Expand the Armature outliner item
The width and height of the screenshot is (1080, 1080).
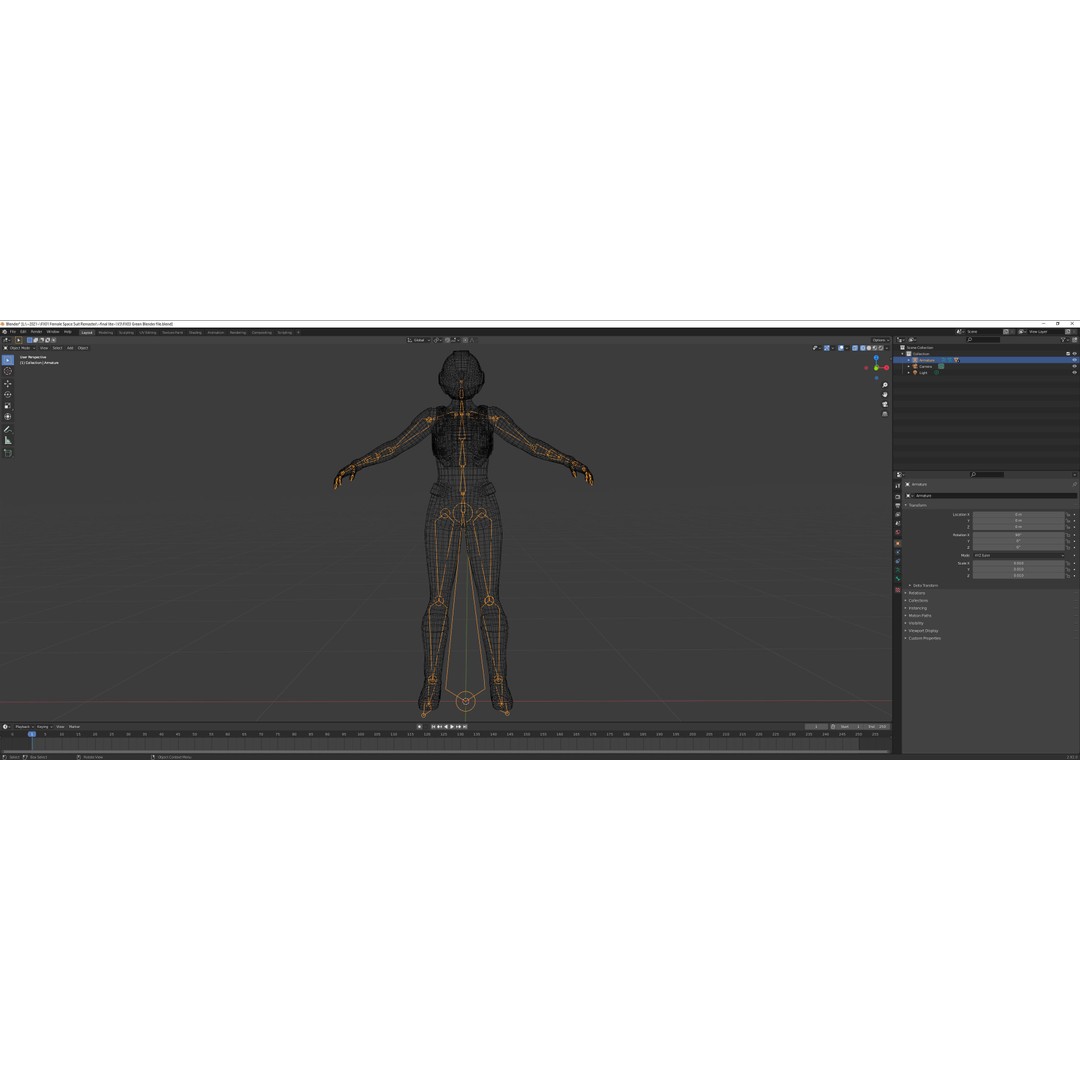(908, 360)
